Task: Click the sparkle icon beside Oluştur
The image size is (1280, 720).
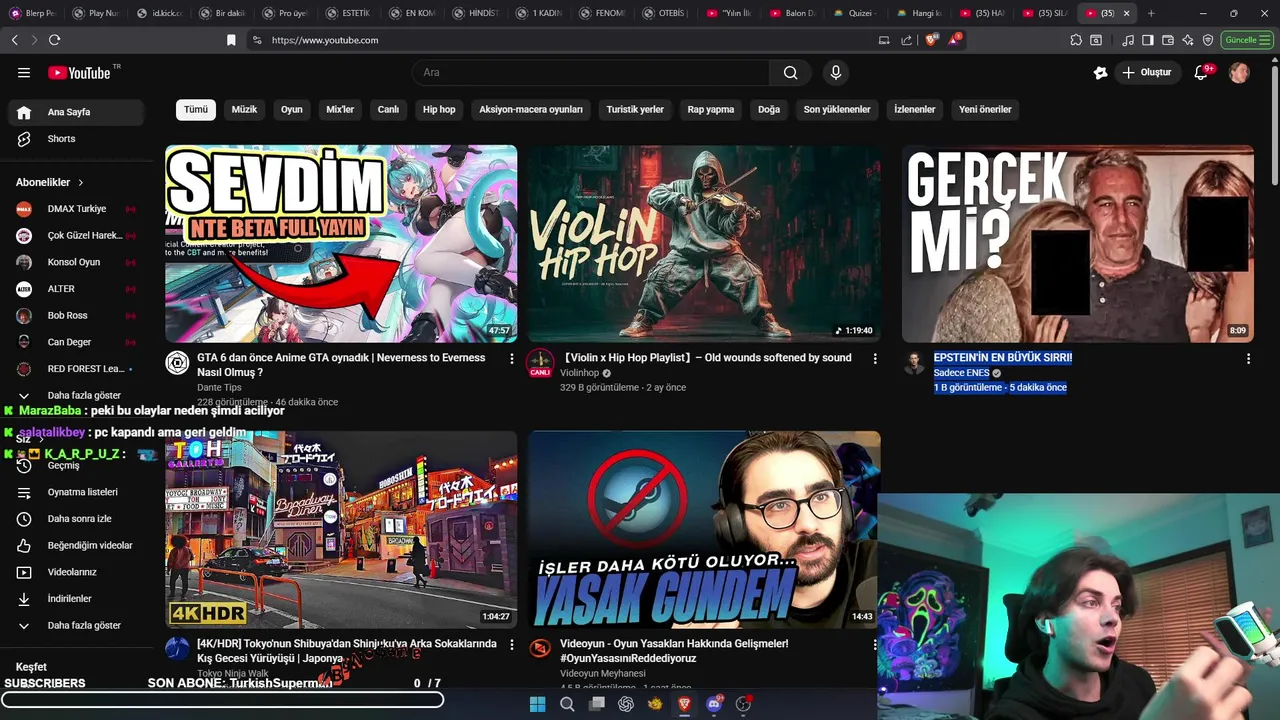Action: tap(1100, 72)
